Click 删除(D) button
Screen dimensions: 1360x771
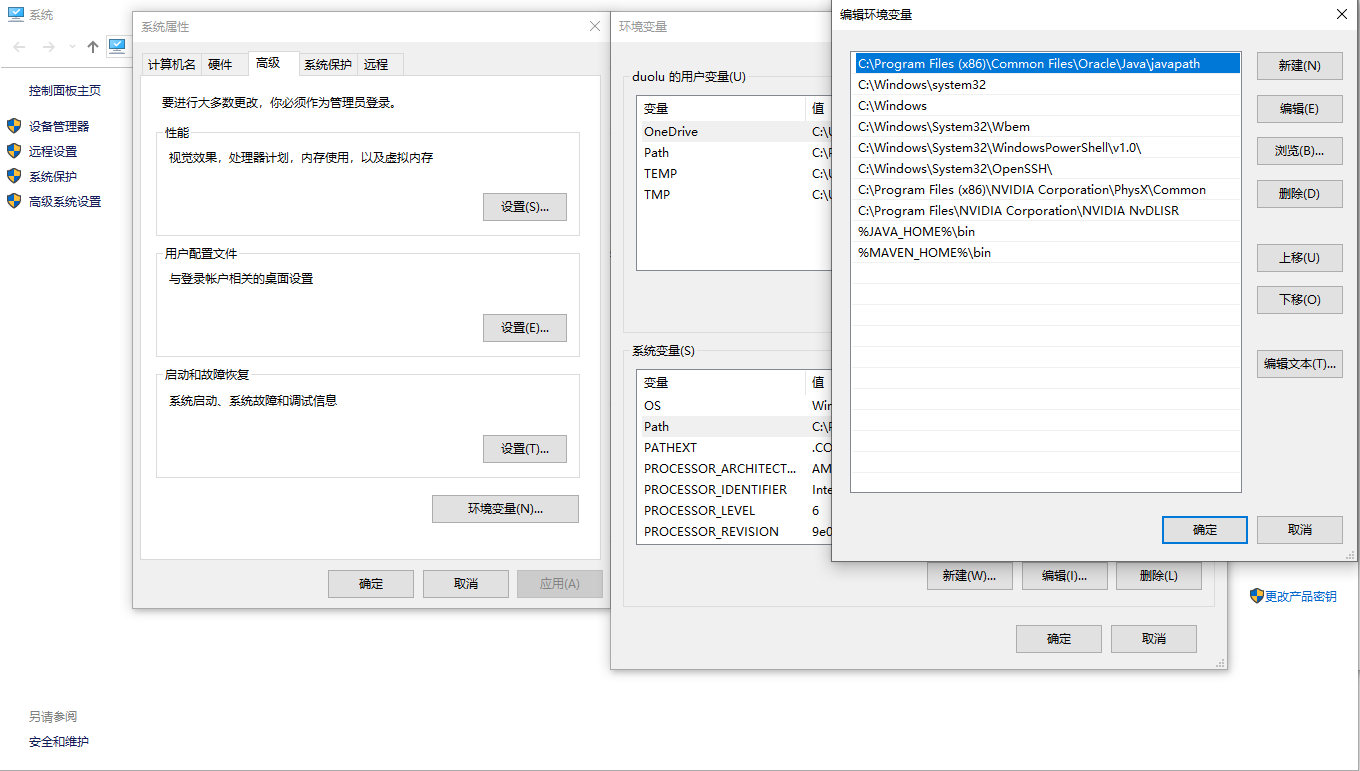[1300, 194]
